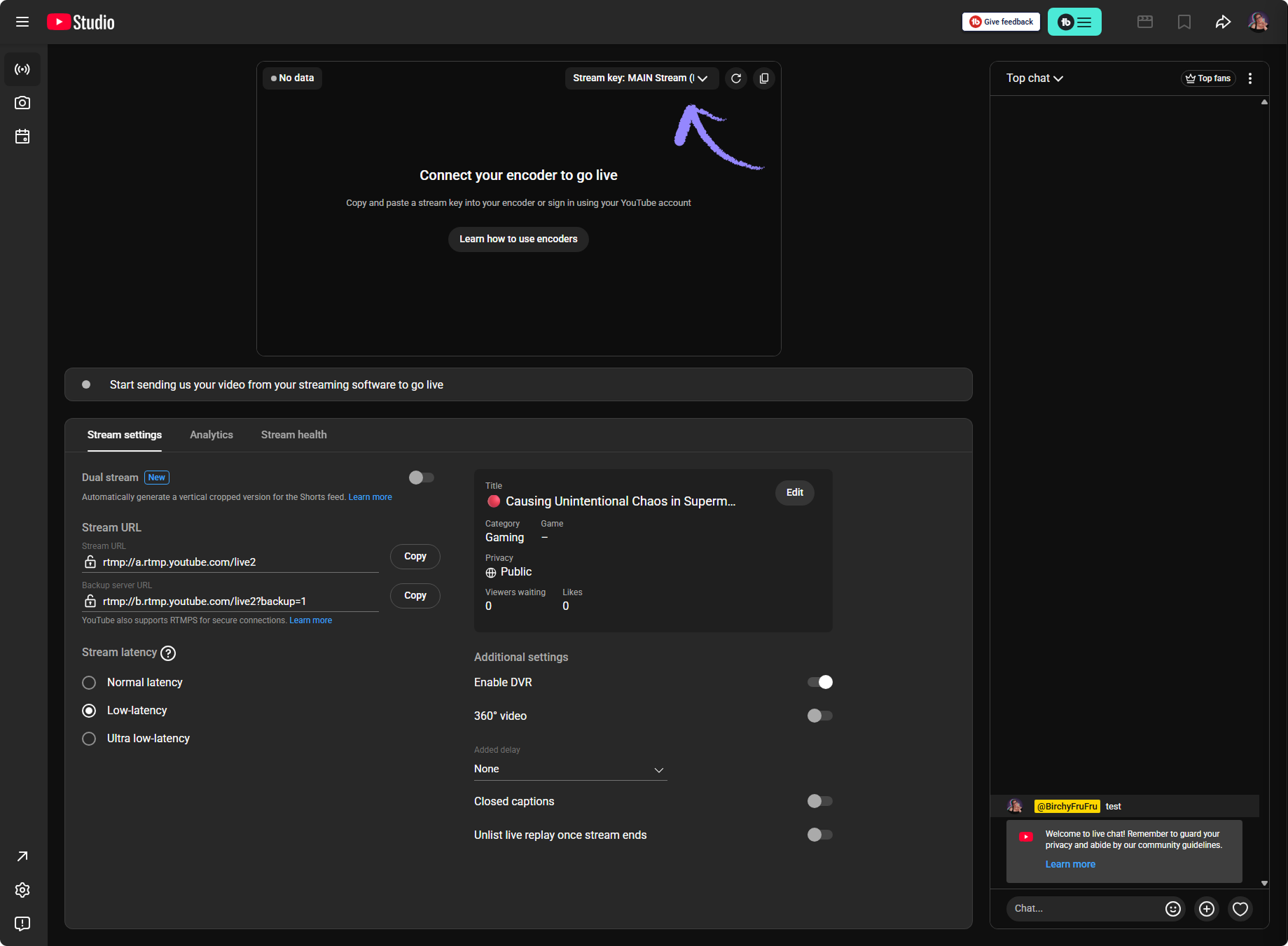
Task: Expand the Stream key MAIN Stream dropdown
Action: (x=641, y=78)
